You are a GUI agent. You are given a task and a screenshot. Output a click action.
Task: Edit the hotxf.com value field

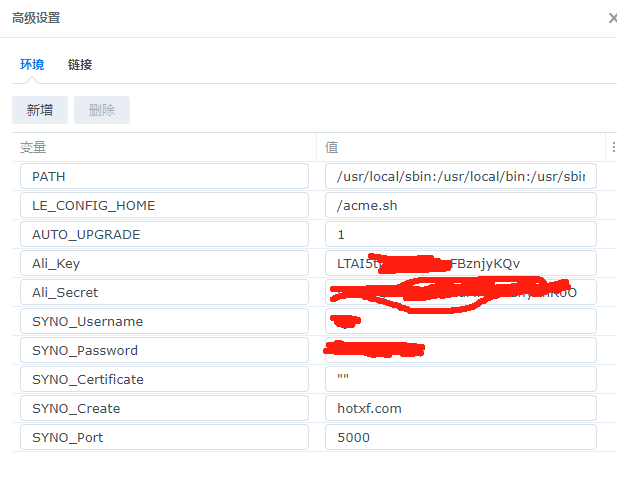[x=460, y=409]
